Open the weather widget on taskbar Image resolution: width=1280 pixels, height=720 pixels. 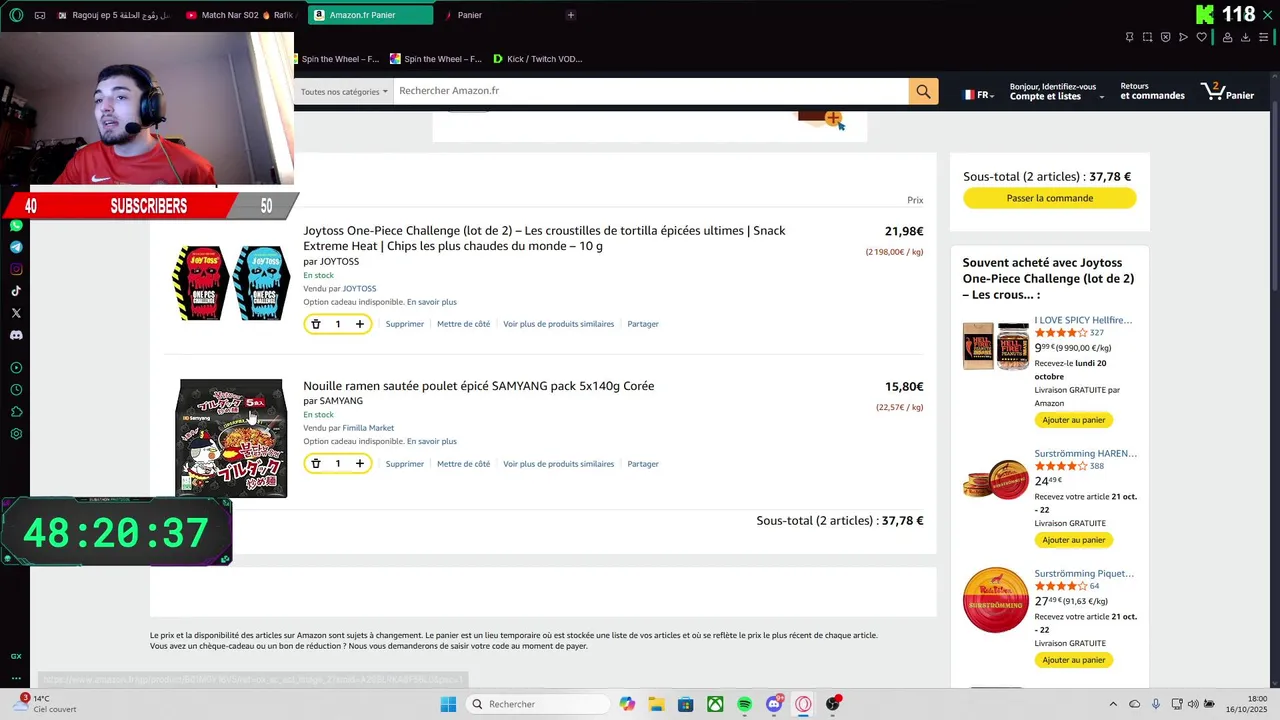tap(44, 704)
